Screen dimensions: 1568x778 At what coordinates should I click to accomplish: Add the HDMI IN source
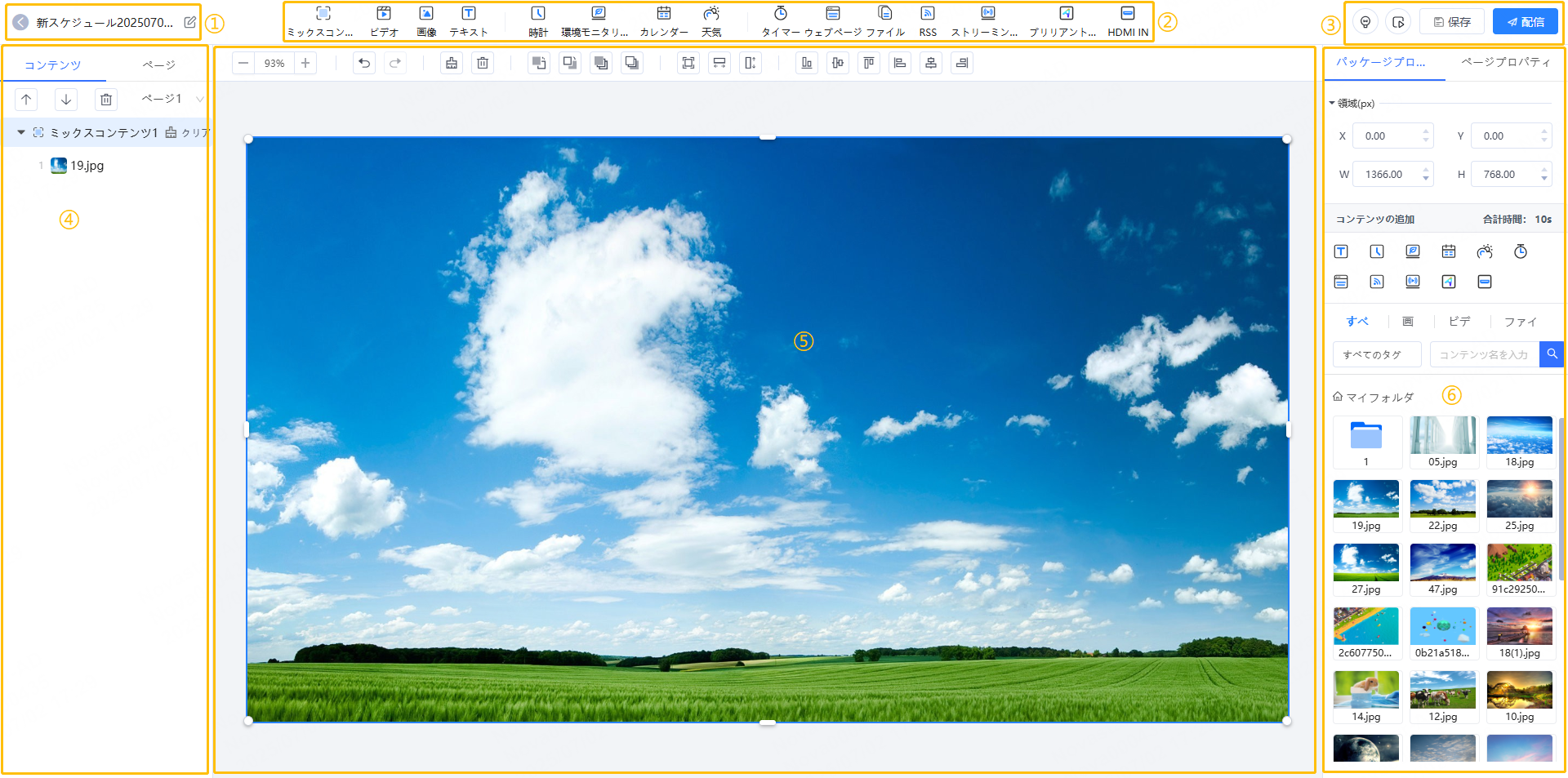click(x=1127, y=21)
